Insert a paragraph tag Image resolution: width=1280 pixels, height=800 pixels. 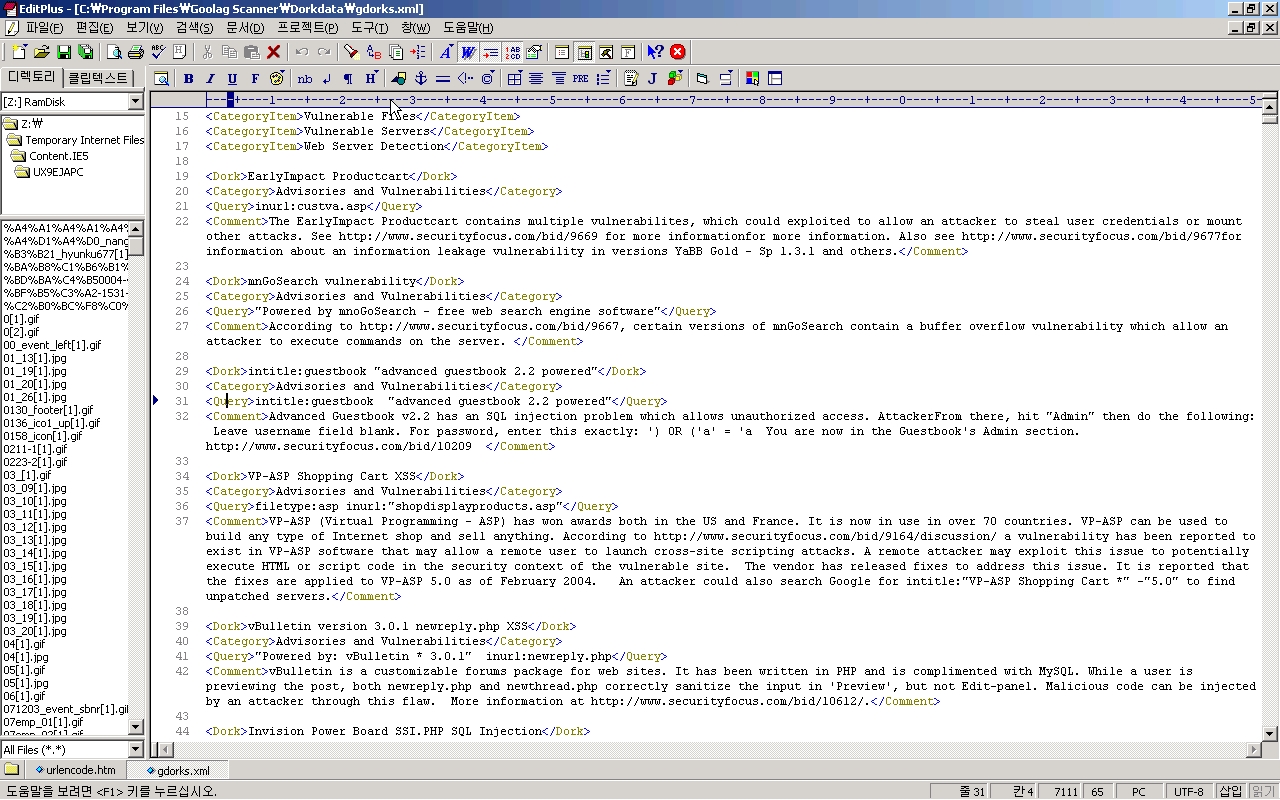348,78
